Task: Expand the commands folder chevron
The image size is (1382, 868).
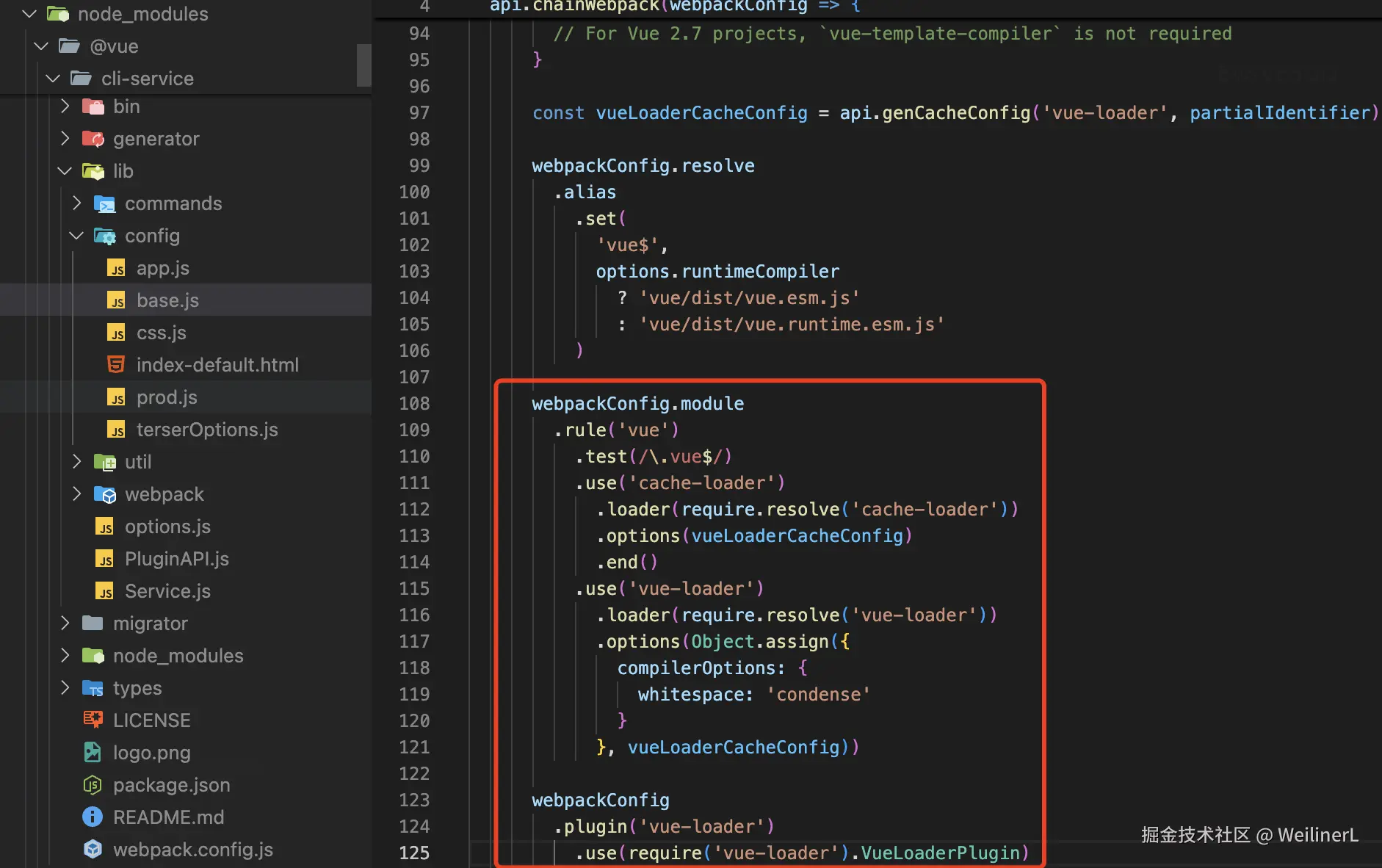Action: [77, 203]
